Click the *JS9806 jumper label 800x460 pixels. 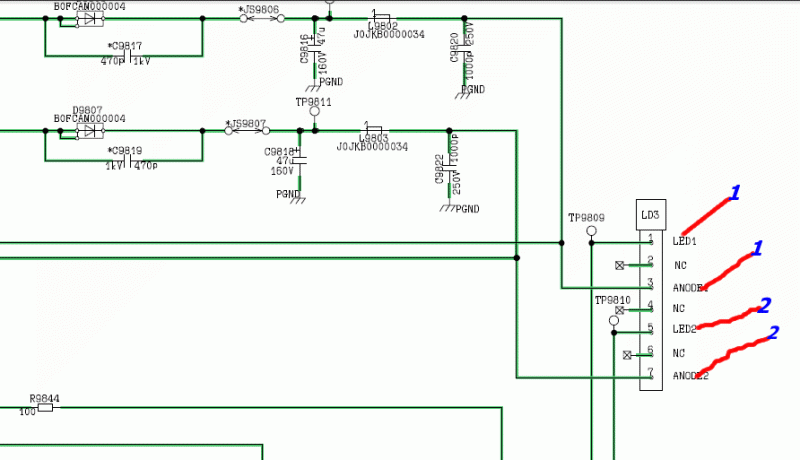click(259, 10)
